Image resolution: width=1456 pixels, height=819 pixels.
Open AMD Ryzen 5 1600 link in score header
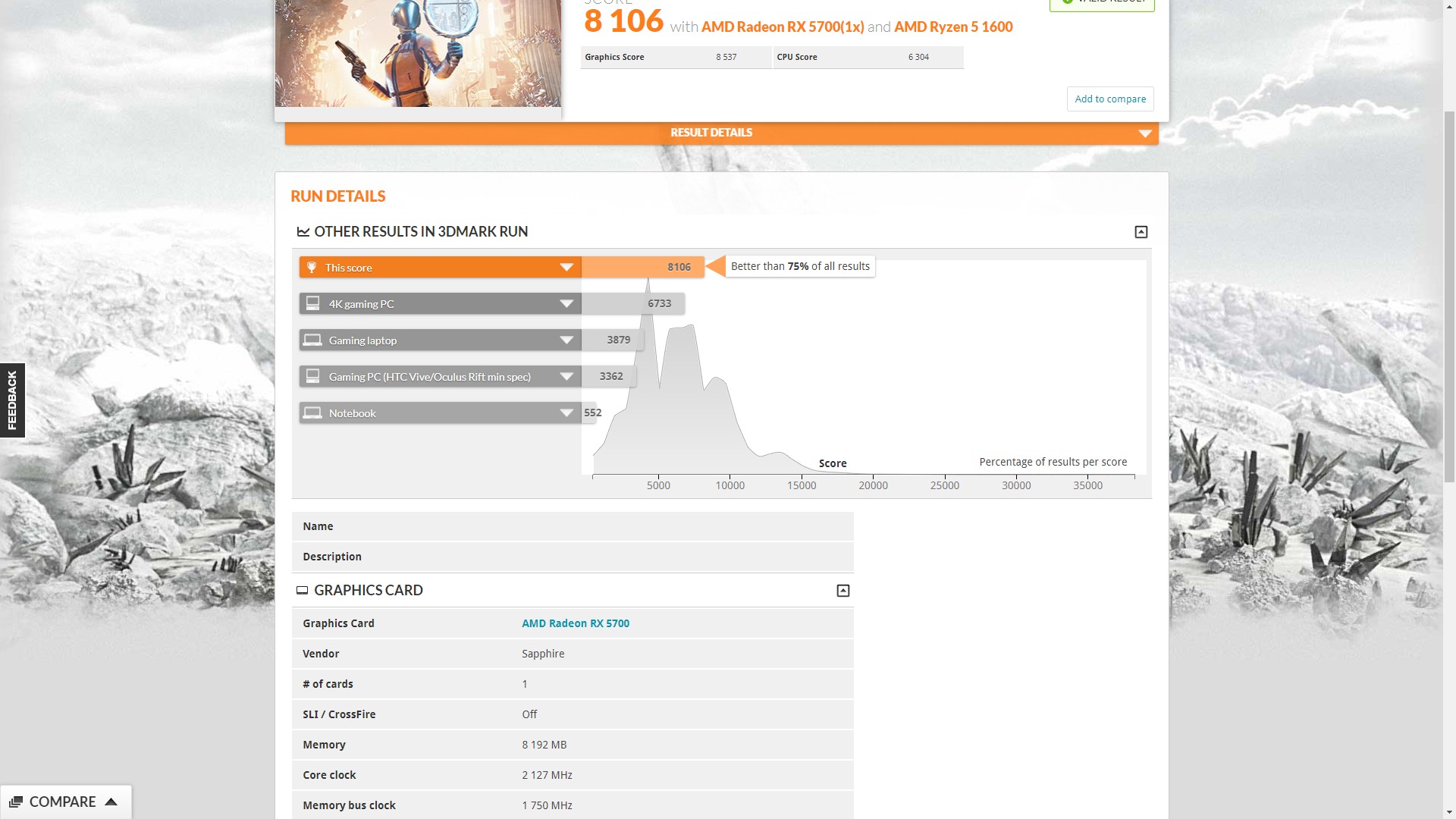[953, 27]
